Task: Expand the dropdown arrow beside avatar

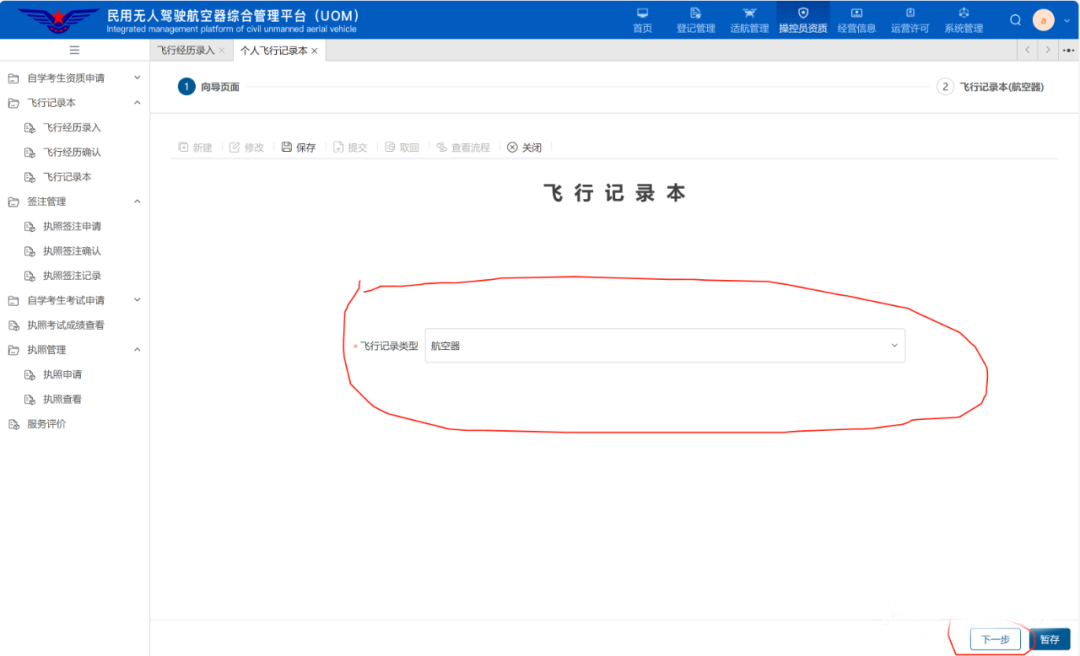Action: pyautogui.click(x=1067, y=21)
